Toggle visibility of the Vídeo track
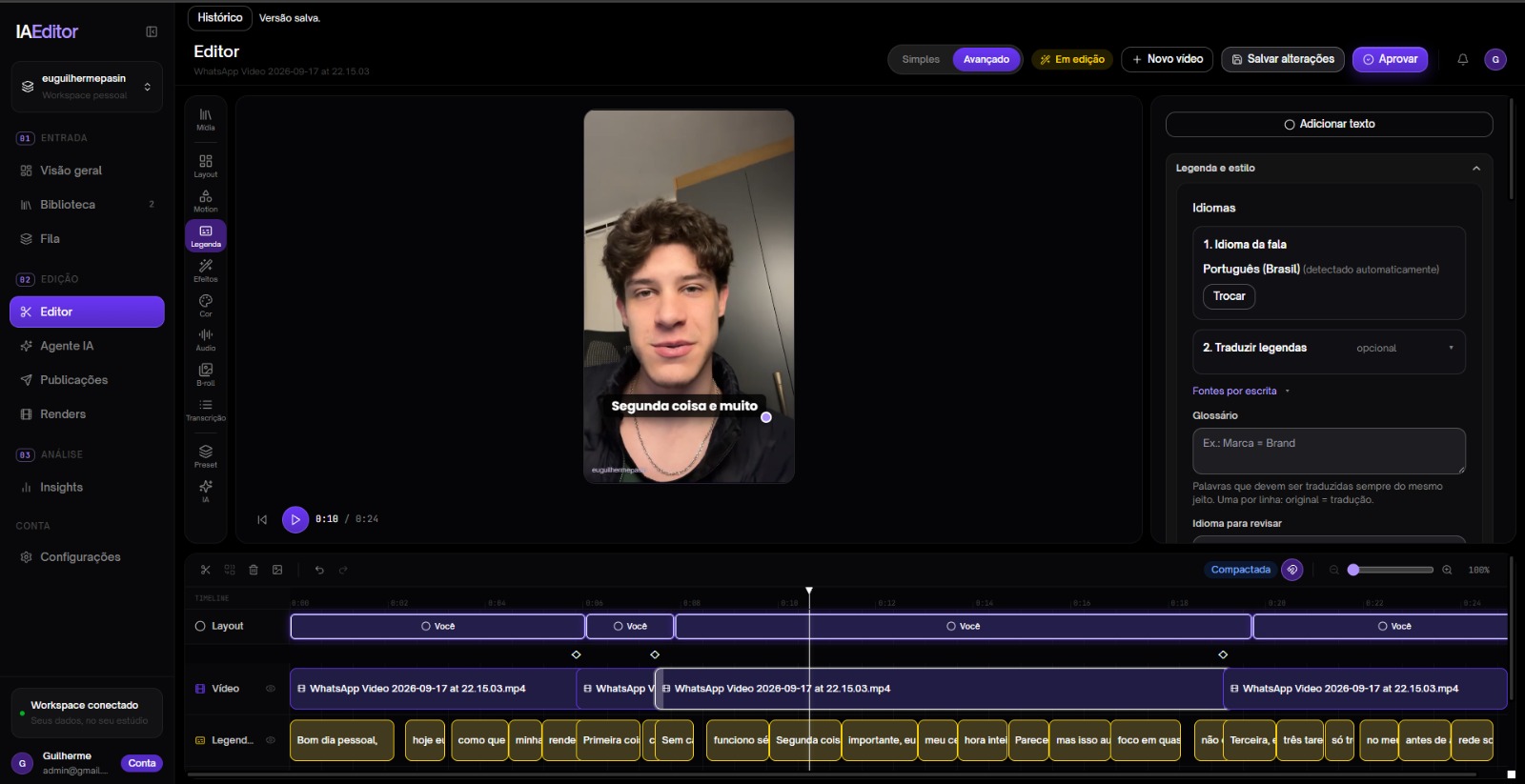This screenshot has width=1525, height=784. click(271, 689)
